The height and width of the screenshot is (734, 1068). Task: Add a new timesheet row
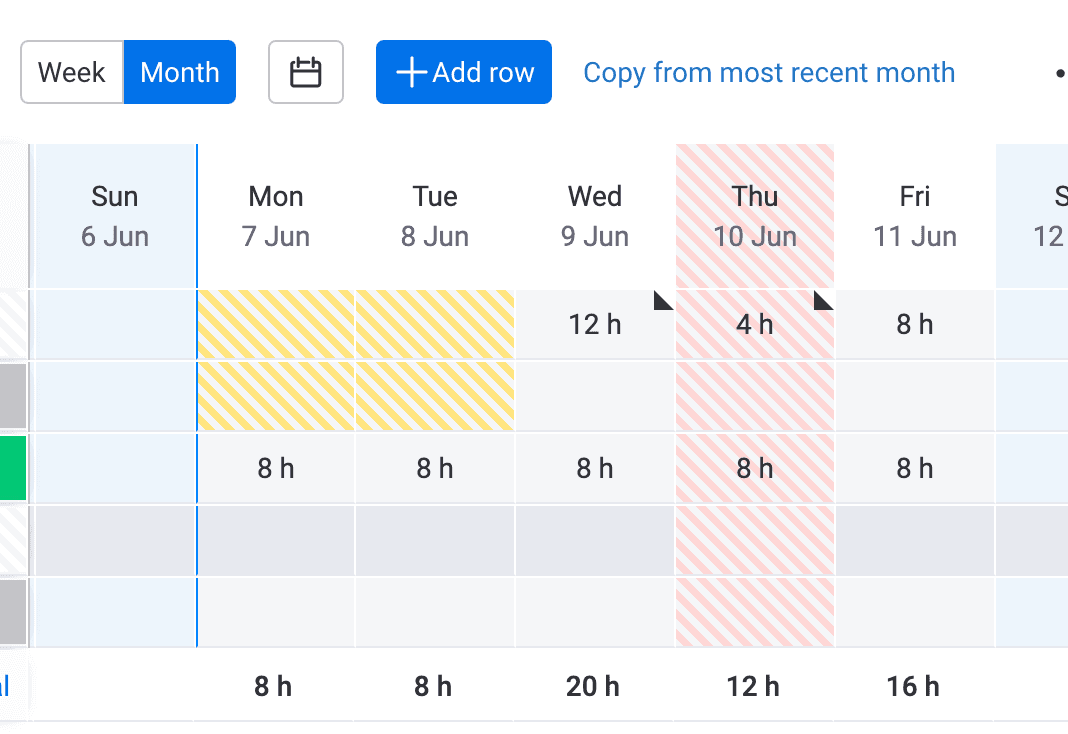point(464,72)
